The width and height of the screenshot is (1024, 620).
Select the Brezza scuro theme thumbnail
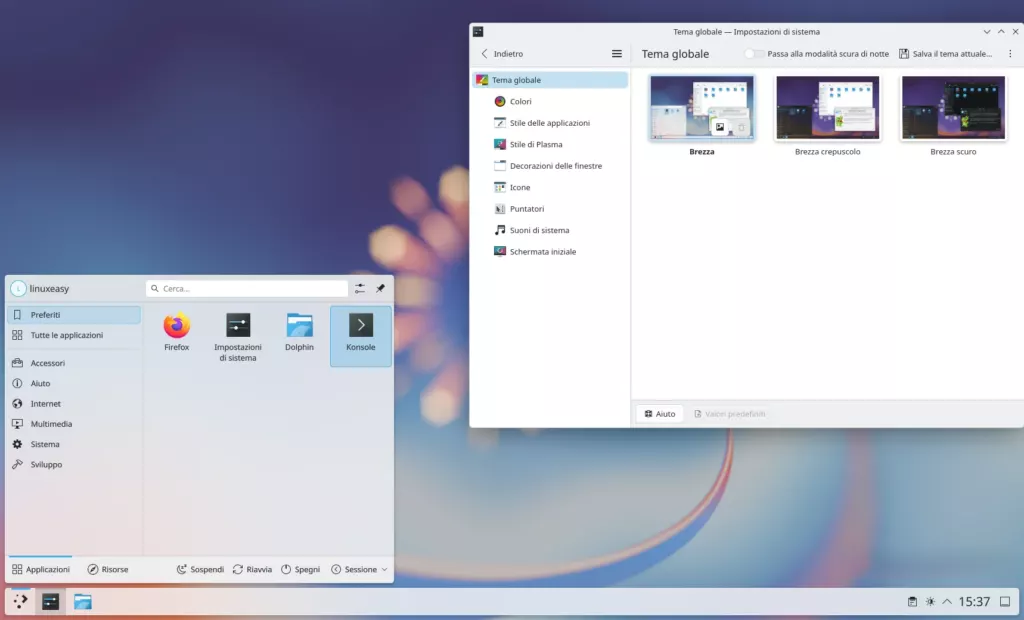click(x=953, y=108)
